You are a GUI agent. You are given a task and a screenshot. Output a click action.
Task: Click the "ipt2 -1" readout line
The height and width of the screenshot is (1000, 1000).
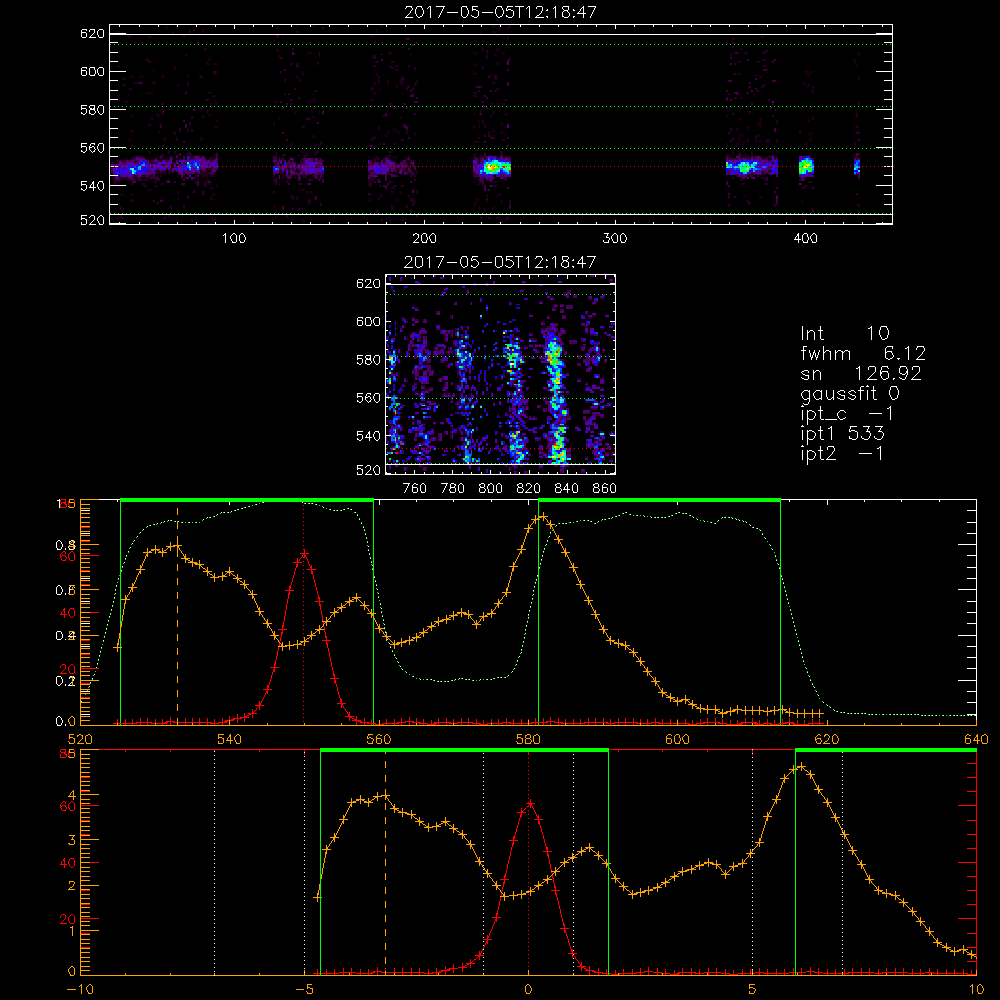click(x=842, y=453)
